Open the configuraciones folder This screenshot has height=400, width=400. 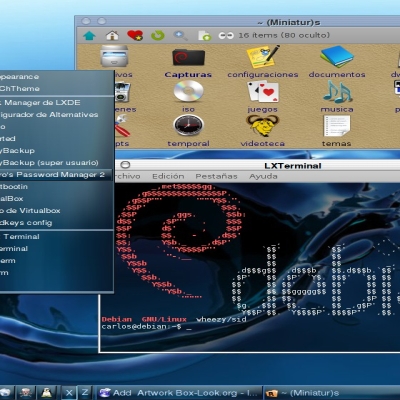coord(263,62)
